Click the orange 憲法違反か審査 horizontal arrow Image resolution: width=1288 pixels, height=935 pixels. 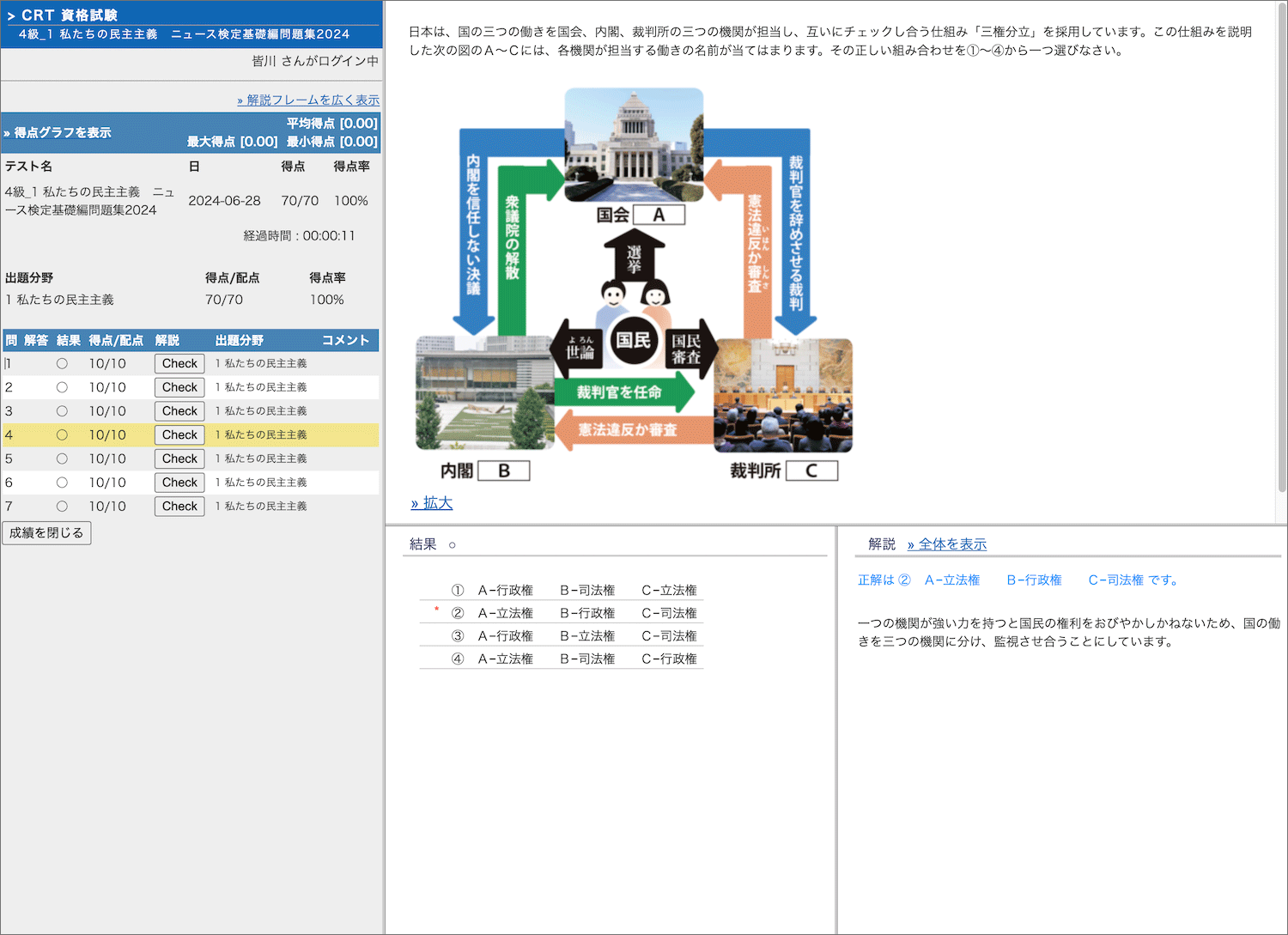(x=634, y=429)
